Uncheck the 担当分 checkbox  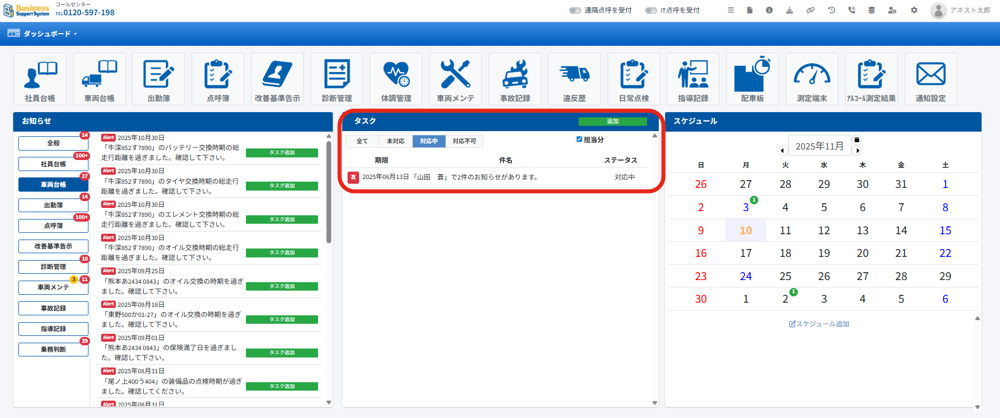579,140
